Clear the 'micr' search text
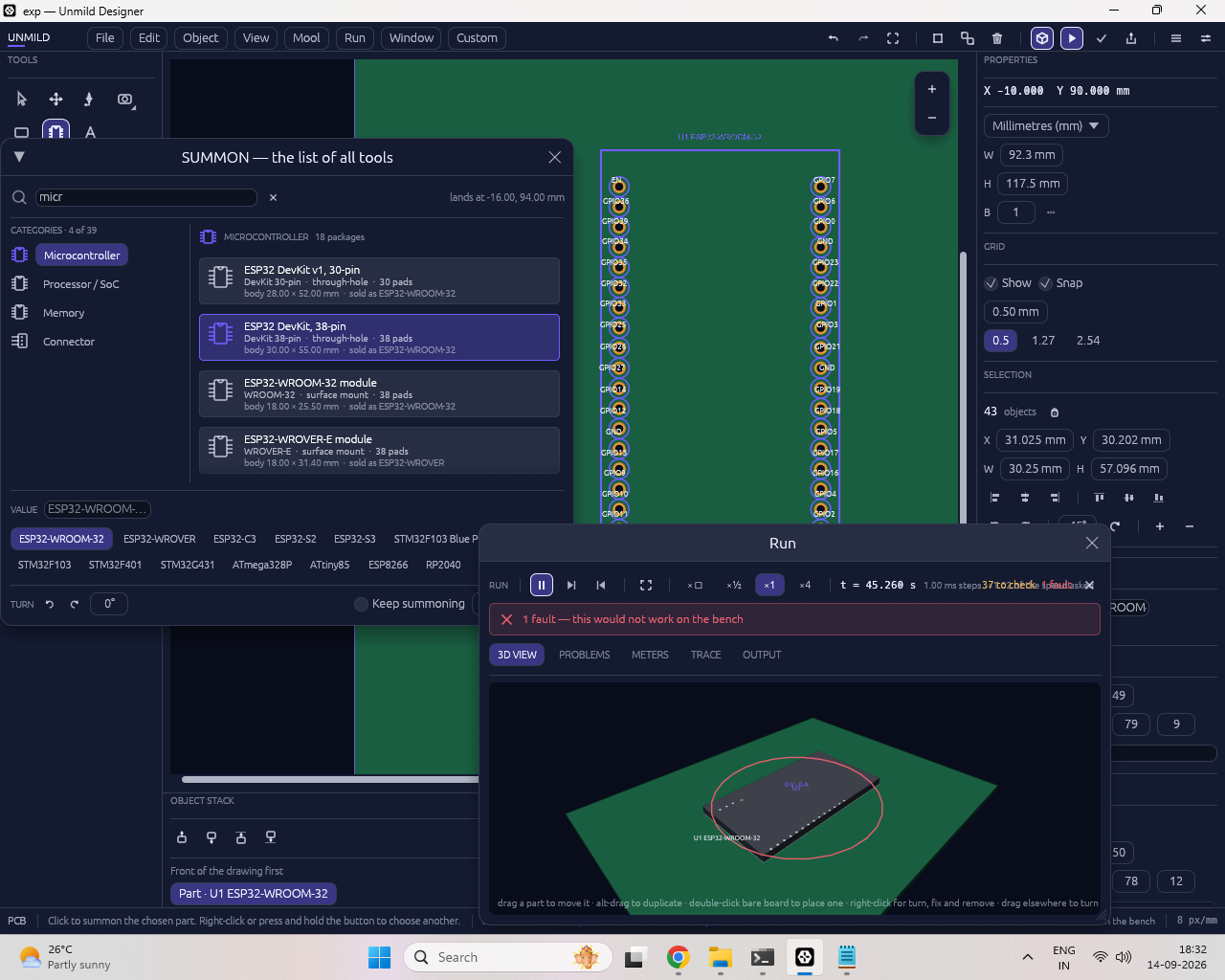The height and width of the screenshot is (980, 1225). tap(273, 197)
